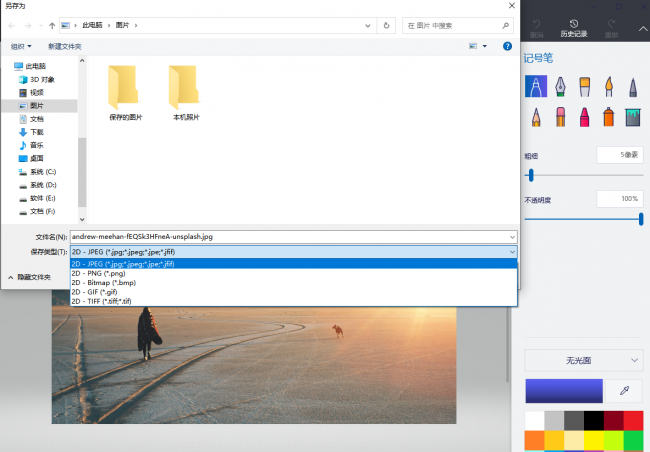Click the thickness (粗细) slider handle
The image size is (650, 452).
(x=531, y=175)
